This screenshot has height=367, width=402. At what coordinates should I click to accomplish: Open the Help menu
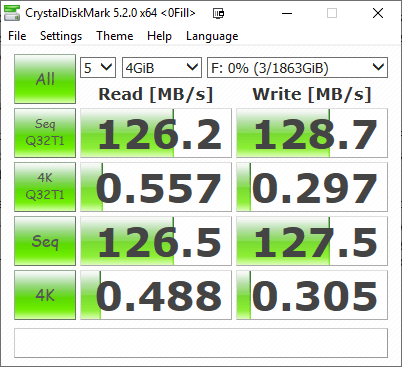point(159,36)
